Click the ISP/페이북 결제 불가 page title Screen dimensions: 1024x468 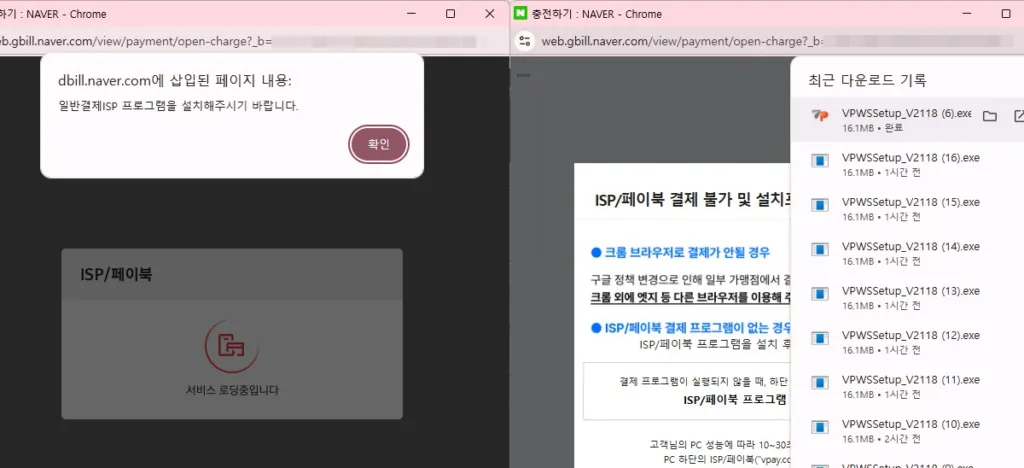click(x=693, y=199)
